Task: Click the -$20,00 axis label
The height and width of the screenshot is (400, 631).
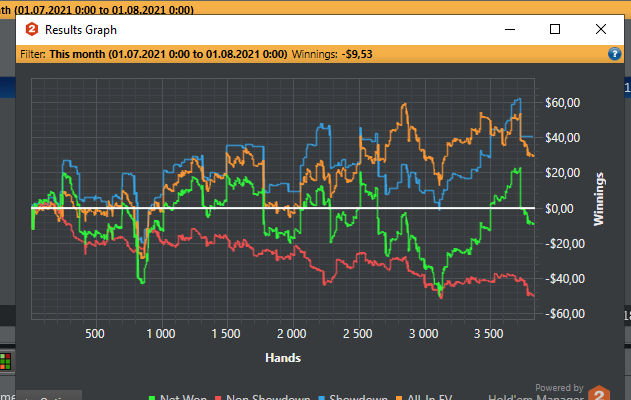Action: click(x=565, y=243)
